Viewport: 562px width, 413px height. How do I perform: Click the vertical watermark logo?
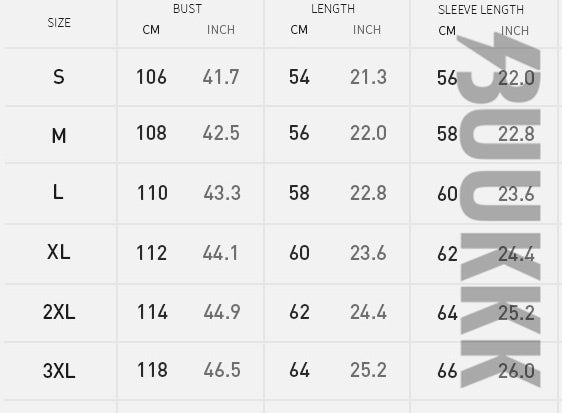(x=498, y=210)
